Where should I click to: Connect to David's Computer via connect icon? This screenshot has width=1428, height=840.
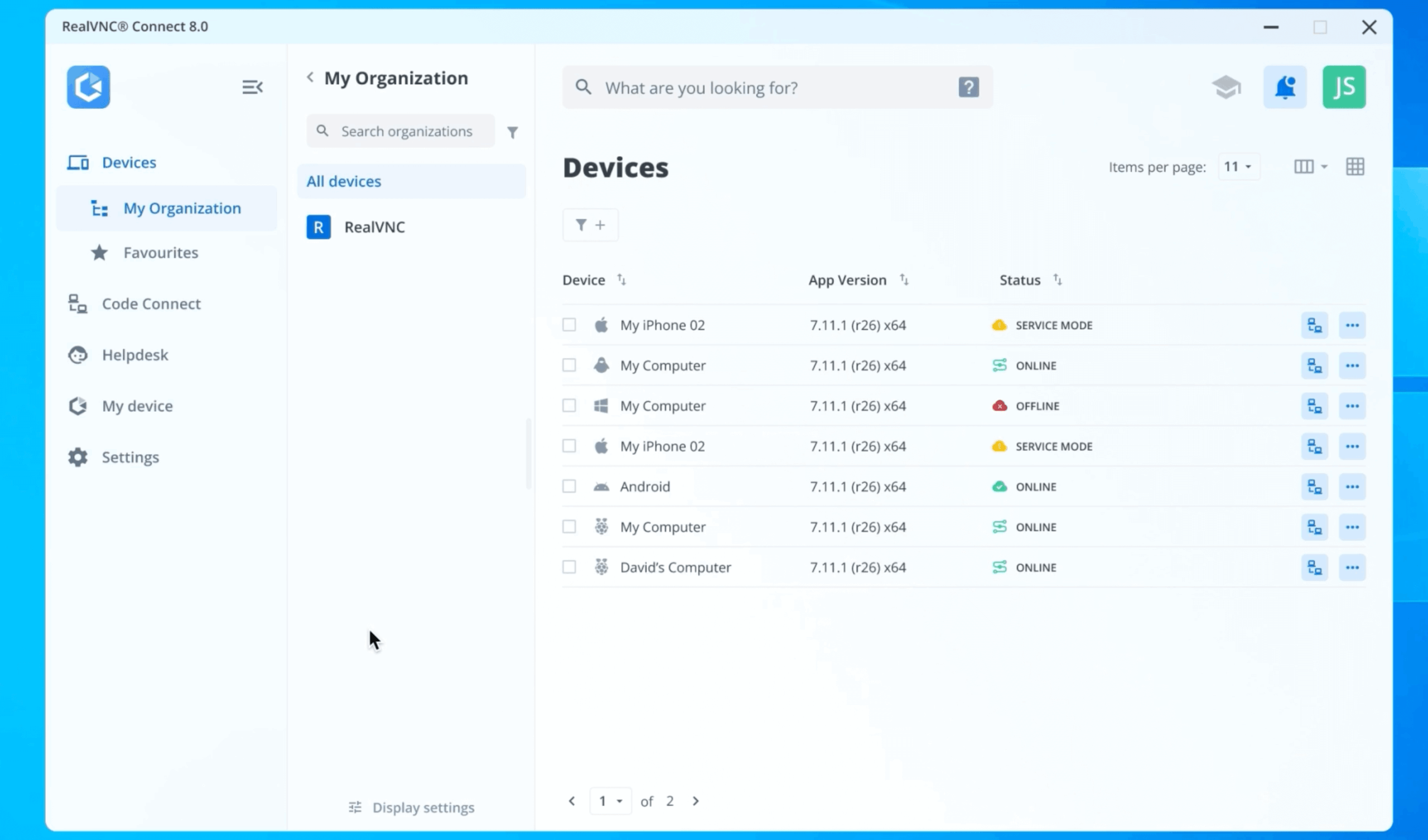pyautogui.click(x=1315, y=567)
